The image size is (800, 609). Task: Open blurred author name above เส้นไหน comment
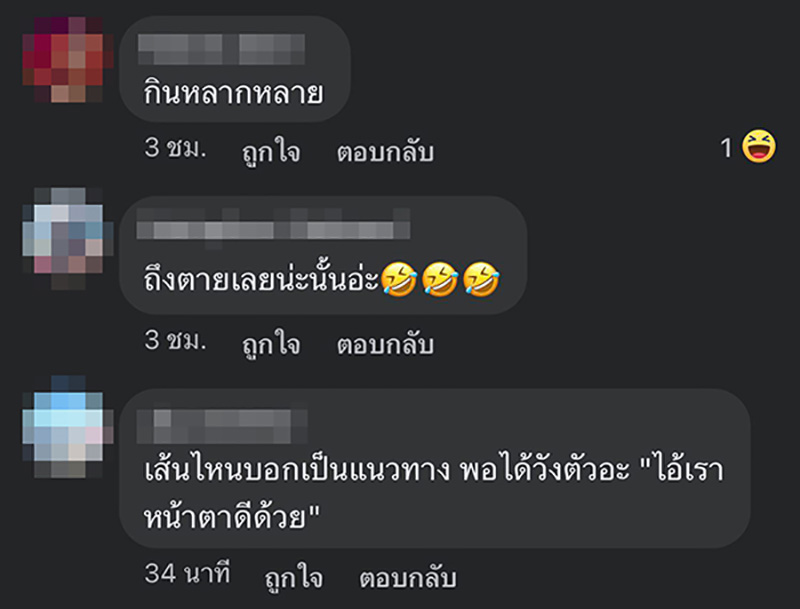[222, 425]
